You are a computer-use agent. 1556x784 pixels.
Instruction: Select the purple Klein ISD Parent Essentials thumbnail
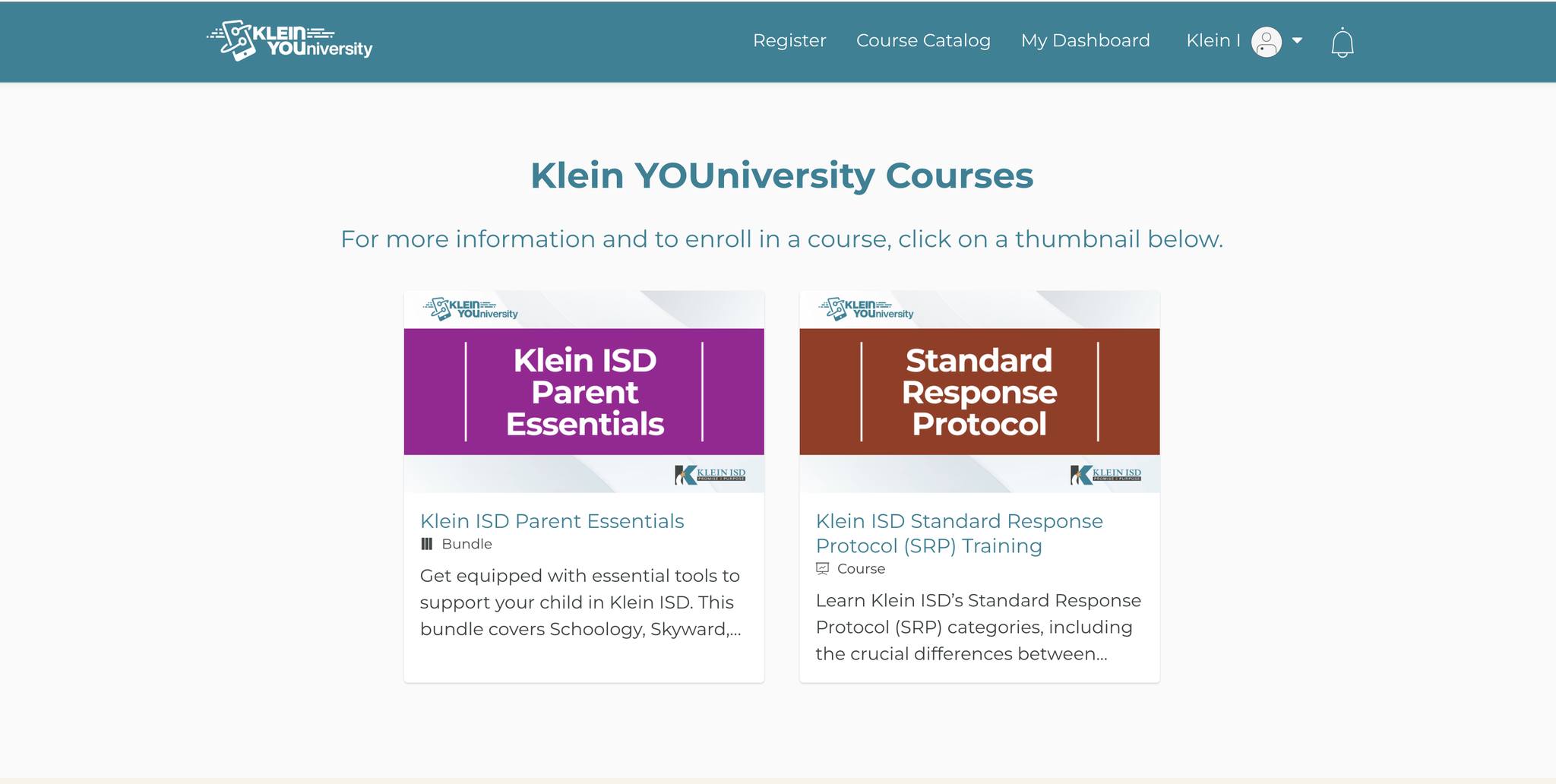coord(584,392)
